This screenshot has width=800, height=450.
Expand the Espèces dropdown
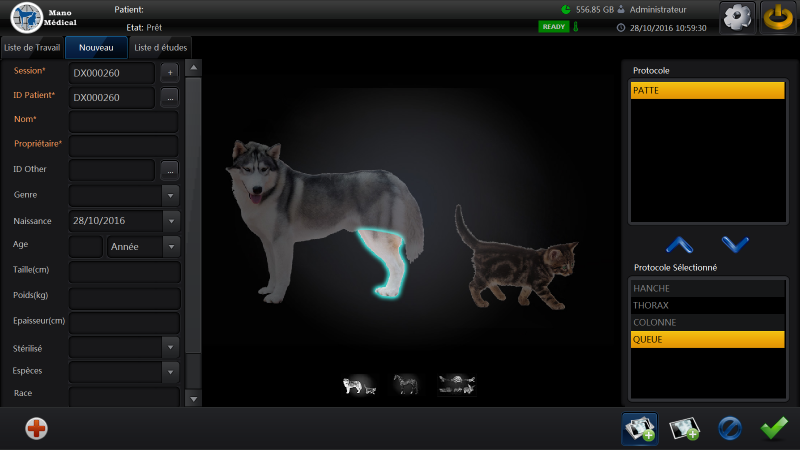click(x=170, y=372)
